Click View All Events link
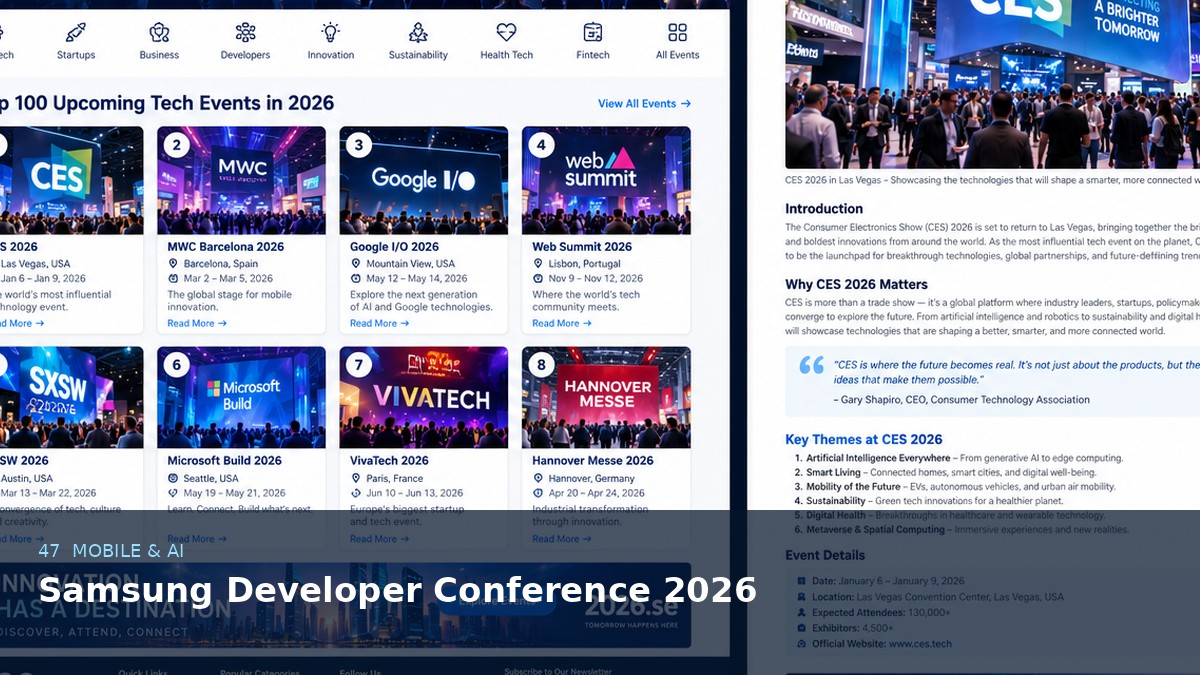 point(644,104)
